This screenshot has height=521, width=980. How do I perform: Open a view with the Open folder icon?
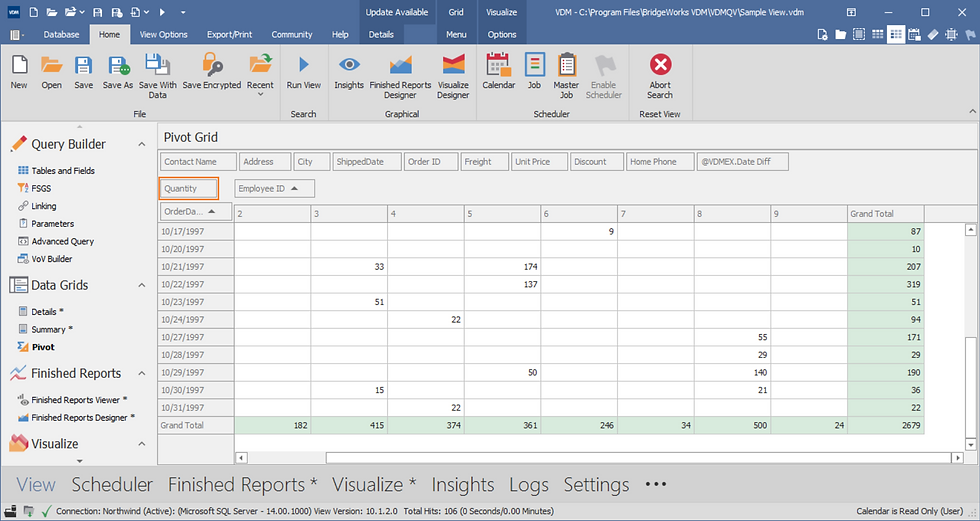point(51,72)
